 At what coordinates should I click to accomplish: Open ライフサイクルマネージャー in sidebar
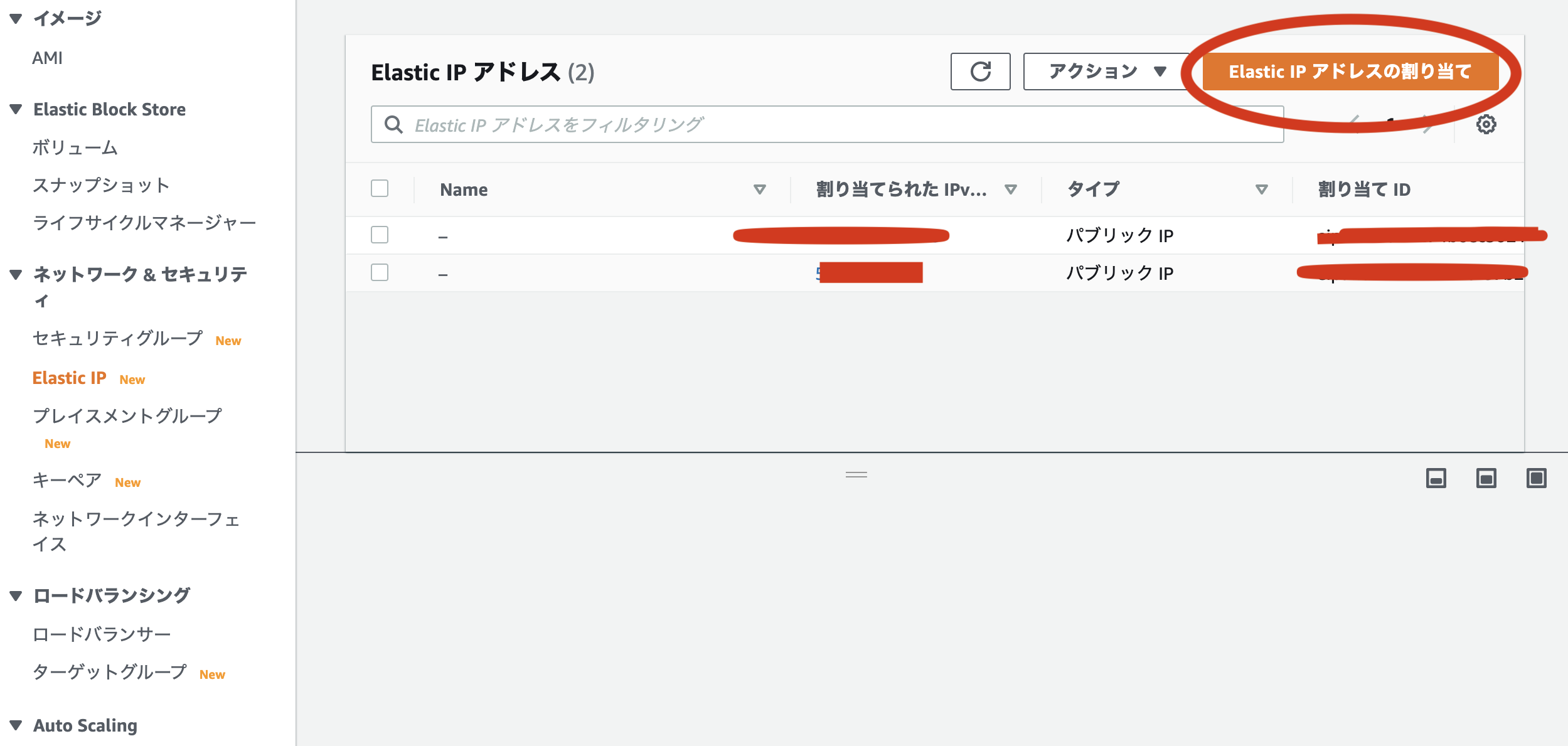coord(144,223)
